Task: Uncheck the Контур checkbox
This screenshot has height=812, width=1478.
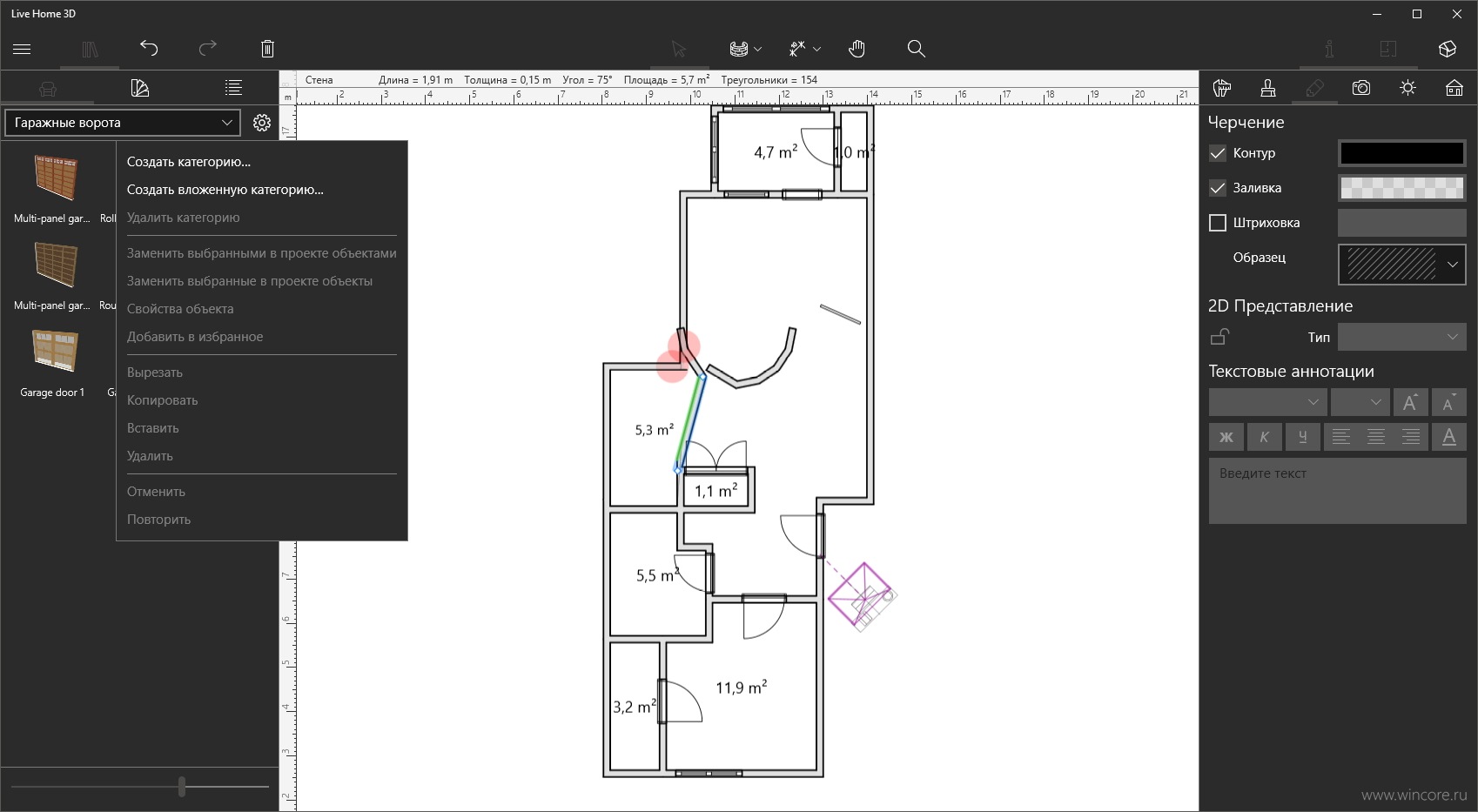Action: pos(1218,153)
